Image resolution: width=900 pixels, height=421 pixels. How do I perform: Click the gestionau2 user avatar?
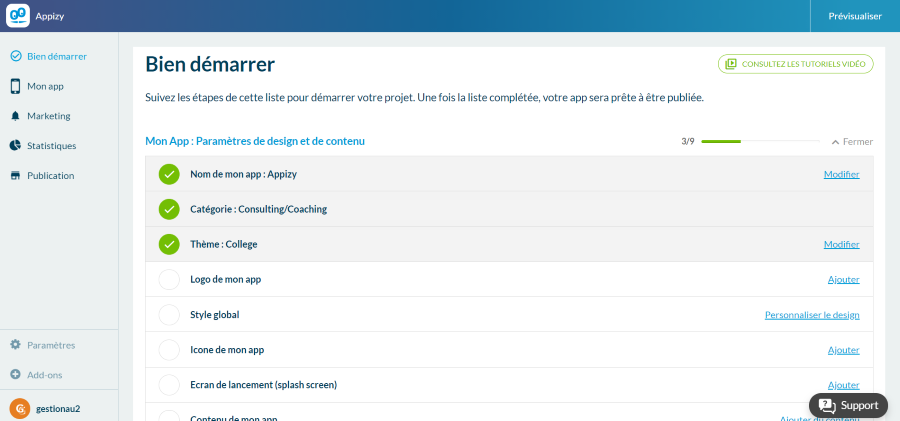(x=20, y=409)
